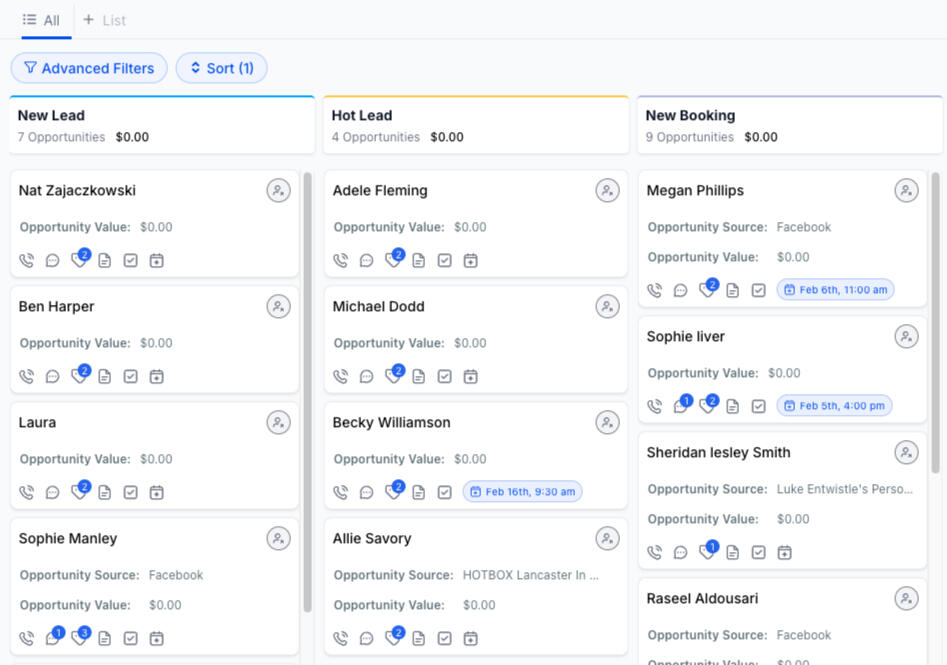
Task: Click the Feb 6th, 11:00 am appointment badge
Action: tap(835, 290)
